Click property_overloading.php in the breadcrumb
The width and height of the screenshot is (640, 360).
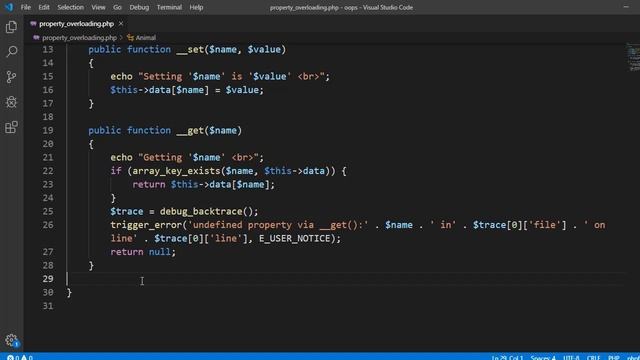79,38
